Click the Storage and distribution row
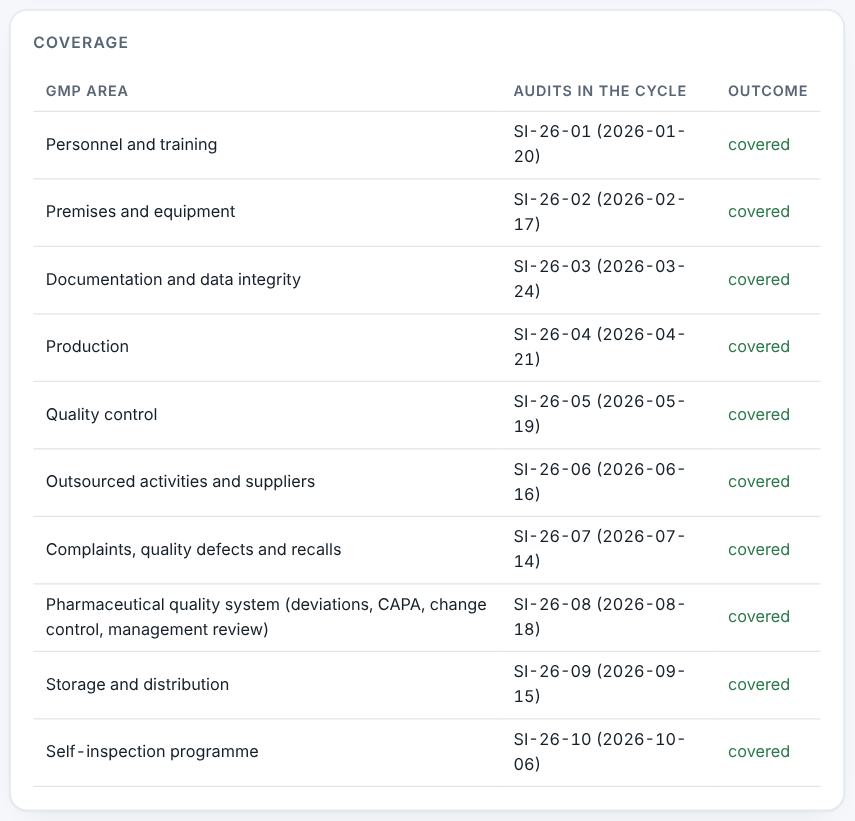This screenshot has height=821, width=855. 426,685
